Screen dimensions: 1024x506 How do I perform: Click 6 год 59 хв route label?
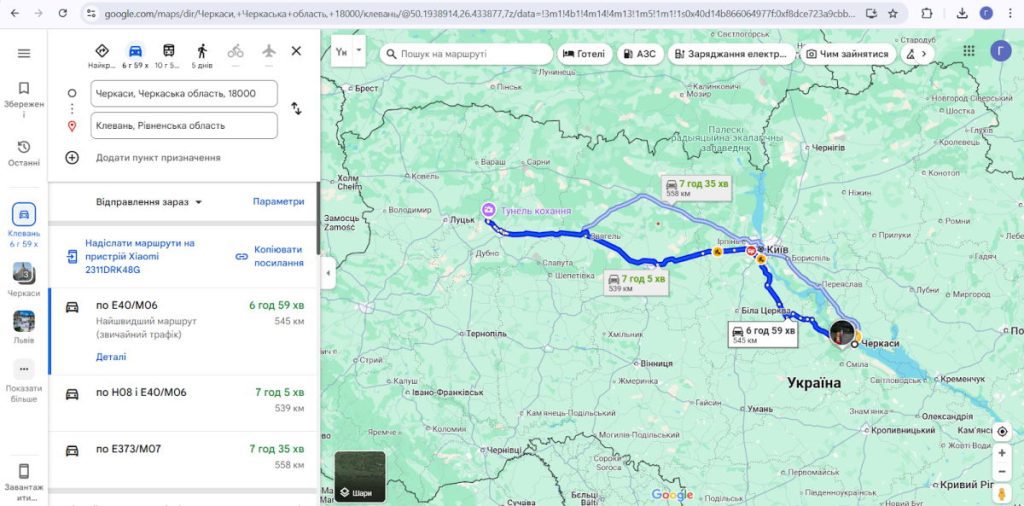pyautogui.click(x=763, y=335)
